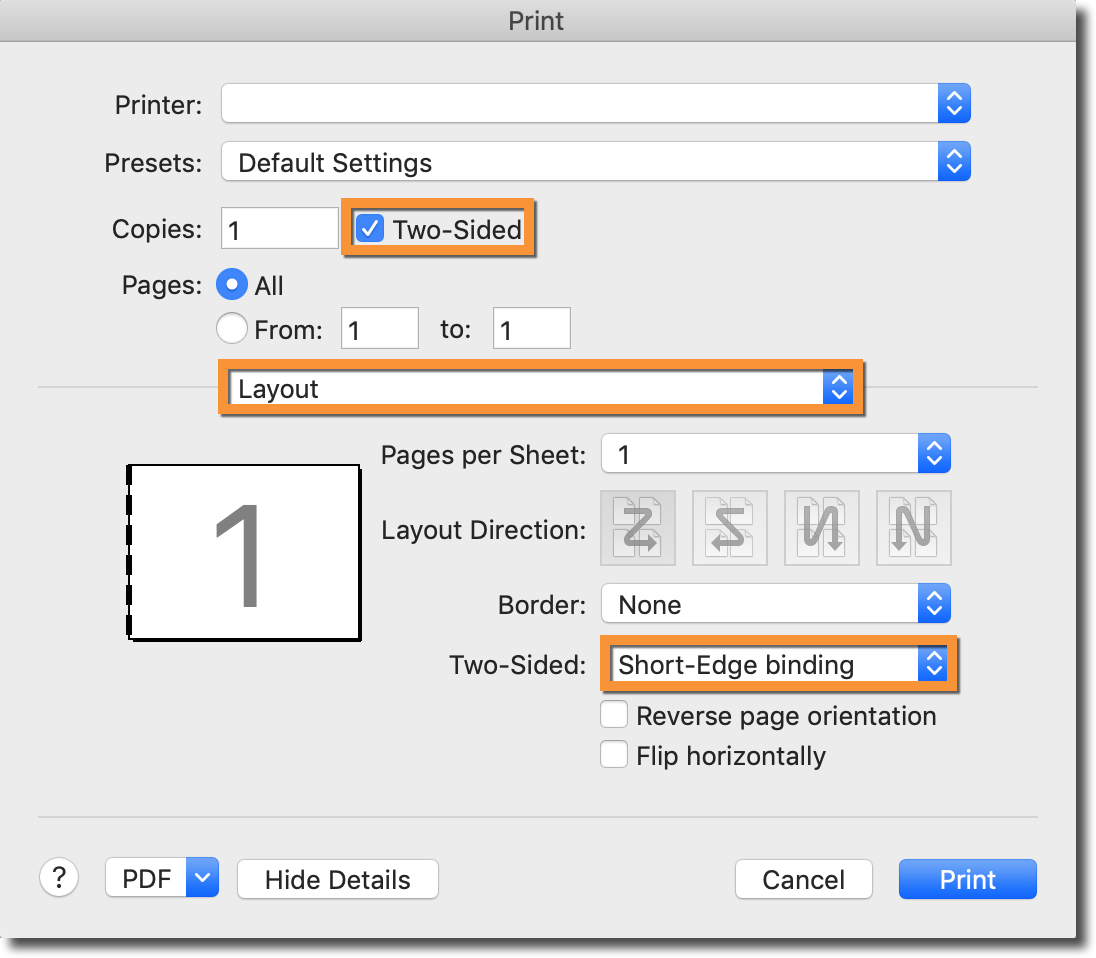1096x958 pixels.
Task: Click the PDF menu arrow
Action: tap(202, 878)
